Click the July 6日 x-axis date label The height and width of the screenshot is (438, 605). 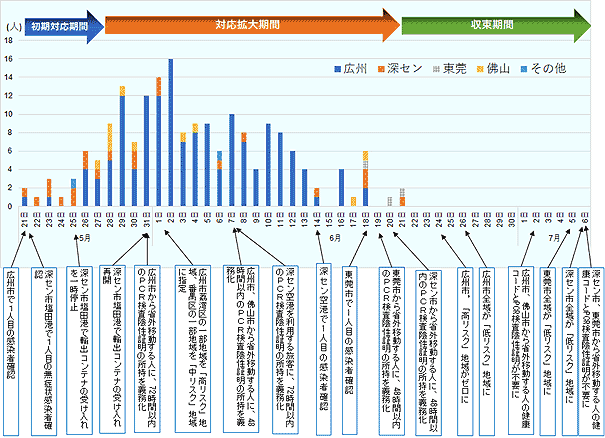(585, 216)
